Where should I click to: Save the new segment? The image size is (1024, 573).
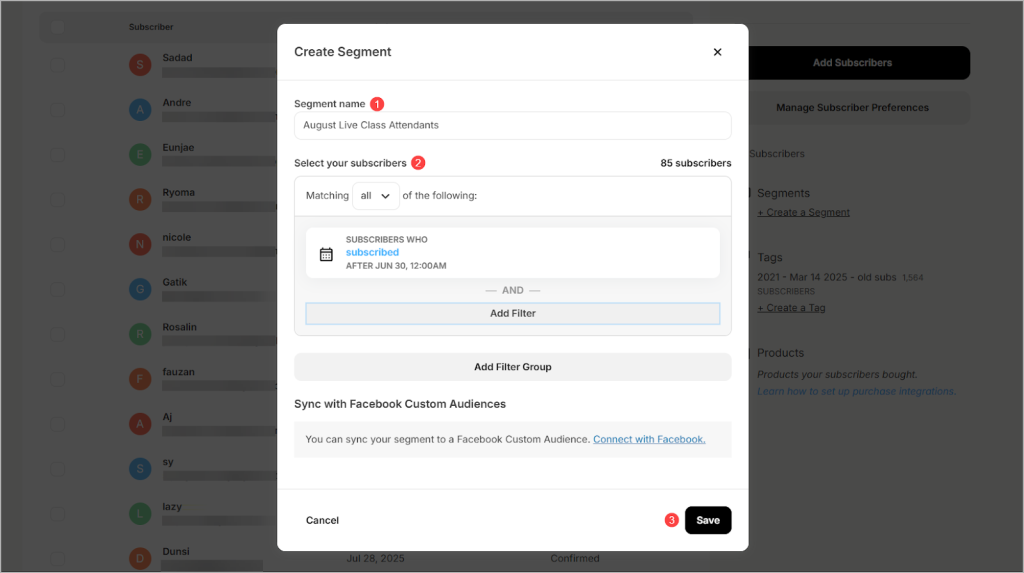(x=708, y=520)
